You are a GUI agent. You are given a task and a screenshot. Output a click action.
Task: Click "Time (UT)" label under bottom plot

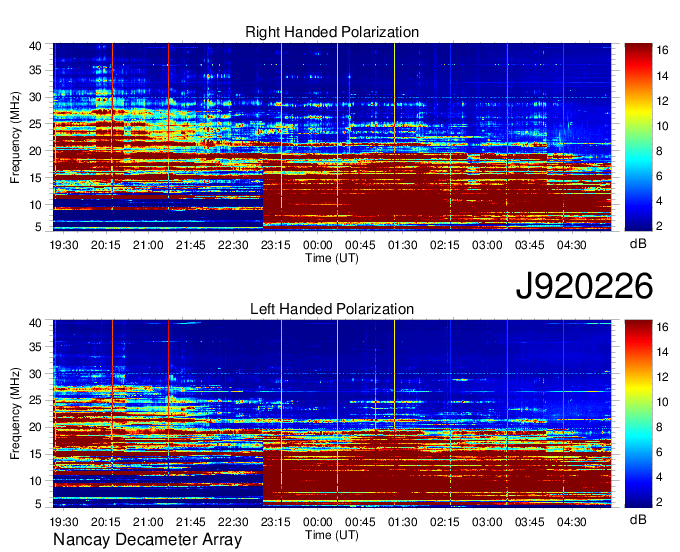(332, 535)
